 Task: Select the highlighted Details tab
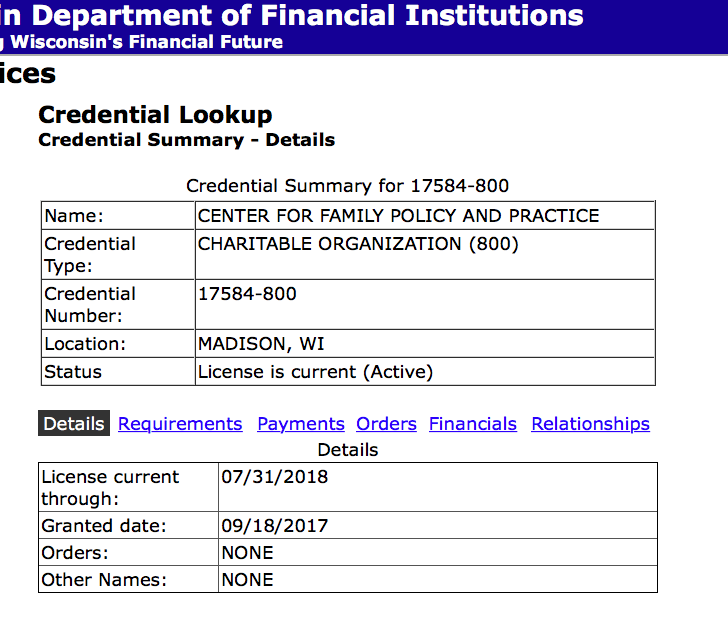click(x=73, y=424)
